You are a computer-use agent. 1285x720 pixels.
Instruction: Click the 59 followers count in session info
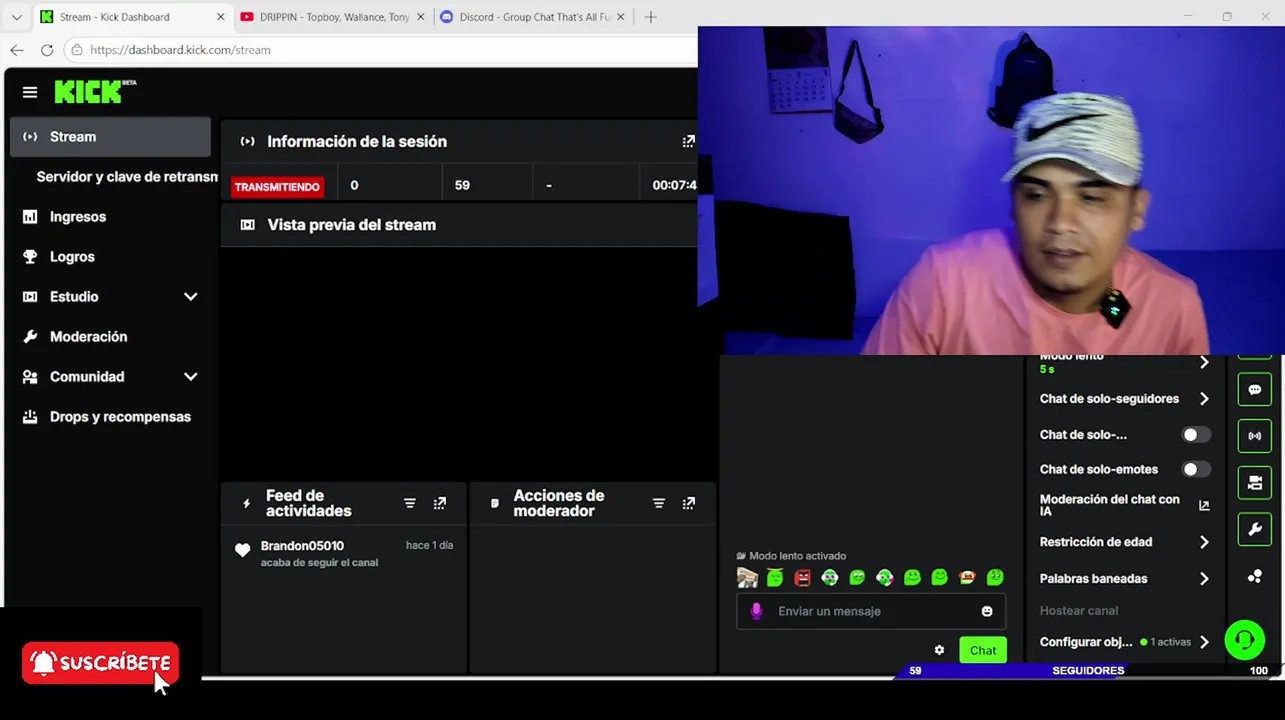pos(462,185)
